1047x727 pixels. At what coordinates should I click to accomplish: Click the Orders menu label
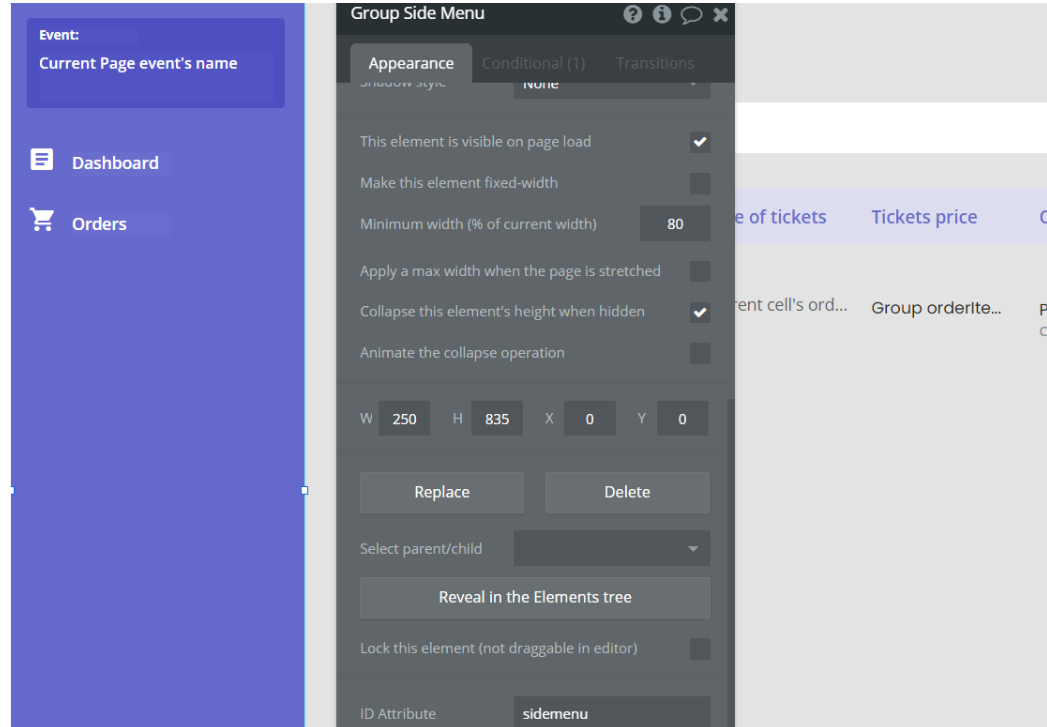[99, 224]
